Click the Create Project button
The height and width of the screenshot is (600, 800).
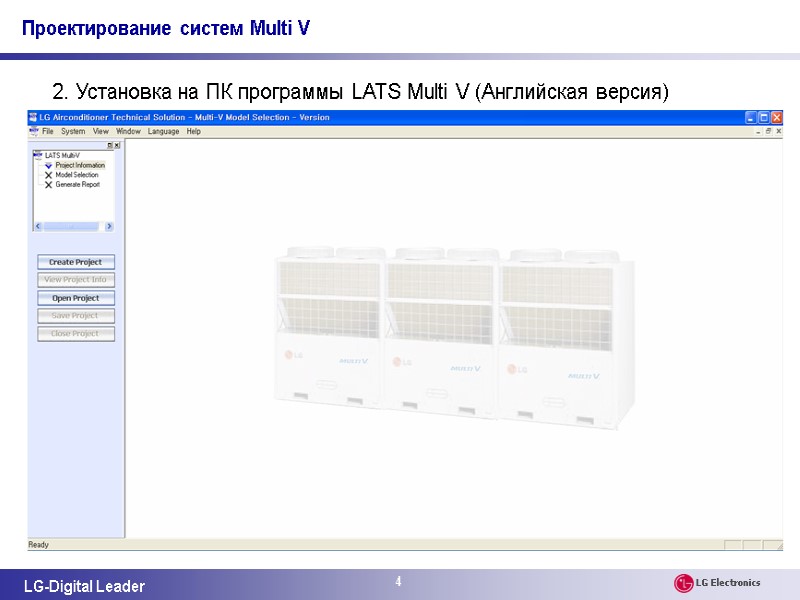click(76, 261)
